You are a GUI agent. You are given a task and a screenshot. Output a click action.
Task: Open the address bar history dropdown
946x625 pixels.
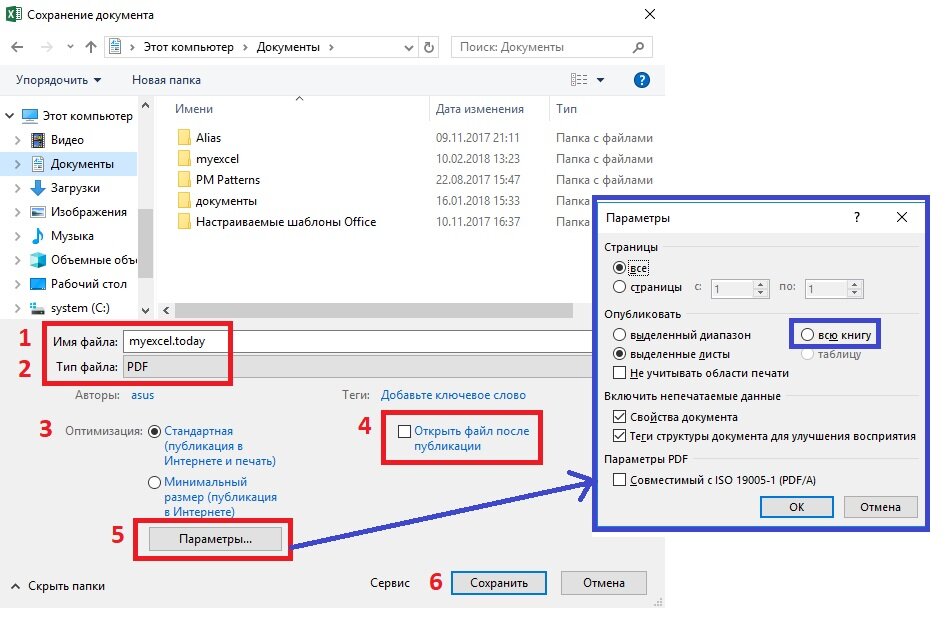coord(408,47)
